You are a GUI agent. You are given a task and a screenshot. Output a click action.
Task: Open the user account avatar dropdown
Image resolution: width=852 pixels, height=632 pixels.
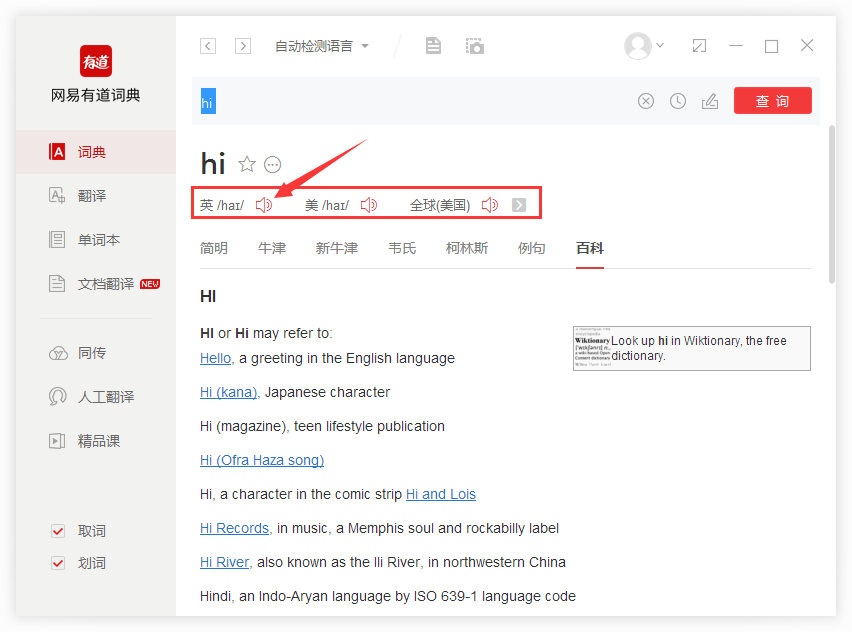[x=641, y=45]
